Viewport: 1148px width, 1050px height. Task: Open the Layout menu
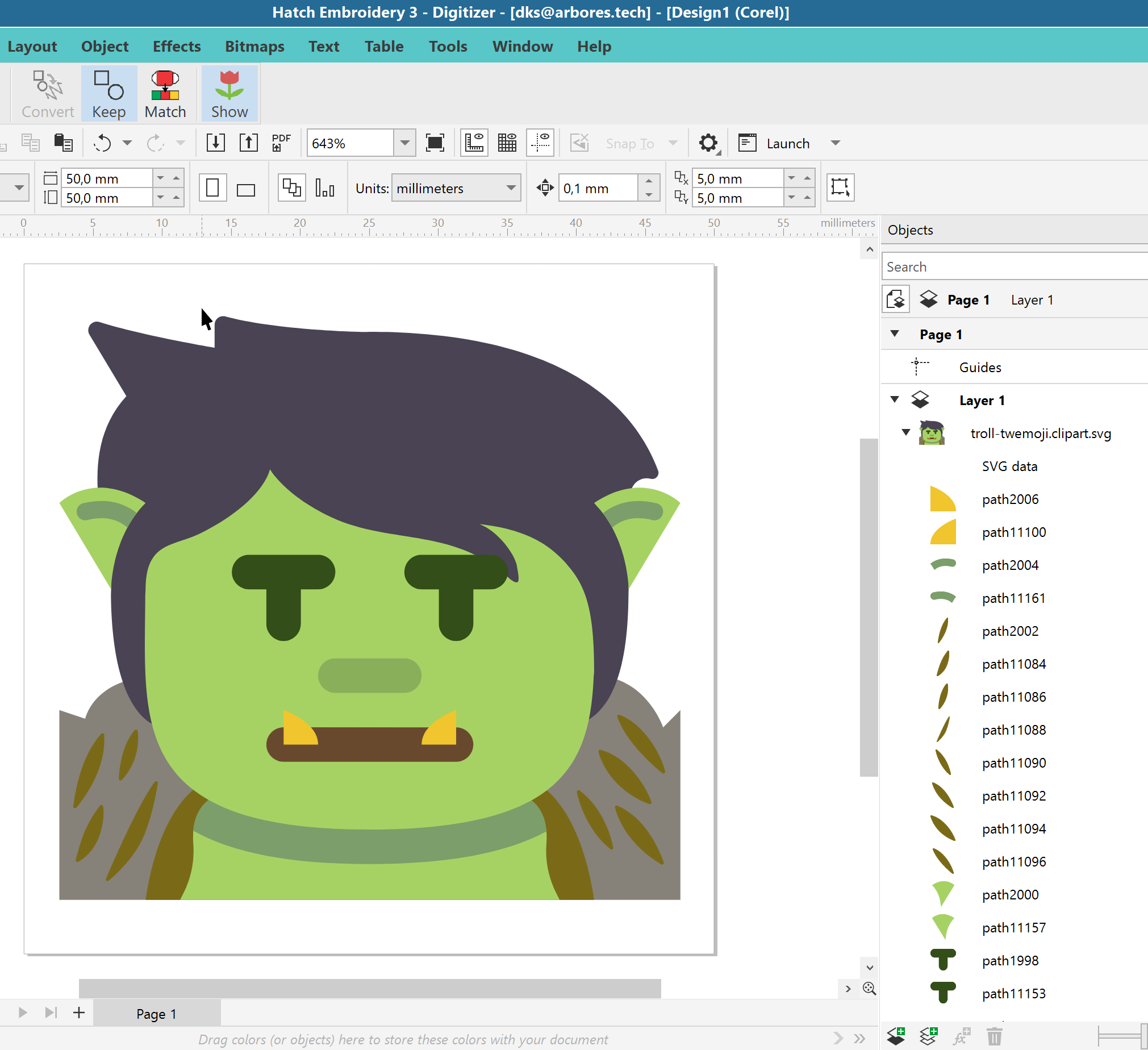(32, 46)
